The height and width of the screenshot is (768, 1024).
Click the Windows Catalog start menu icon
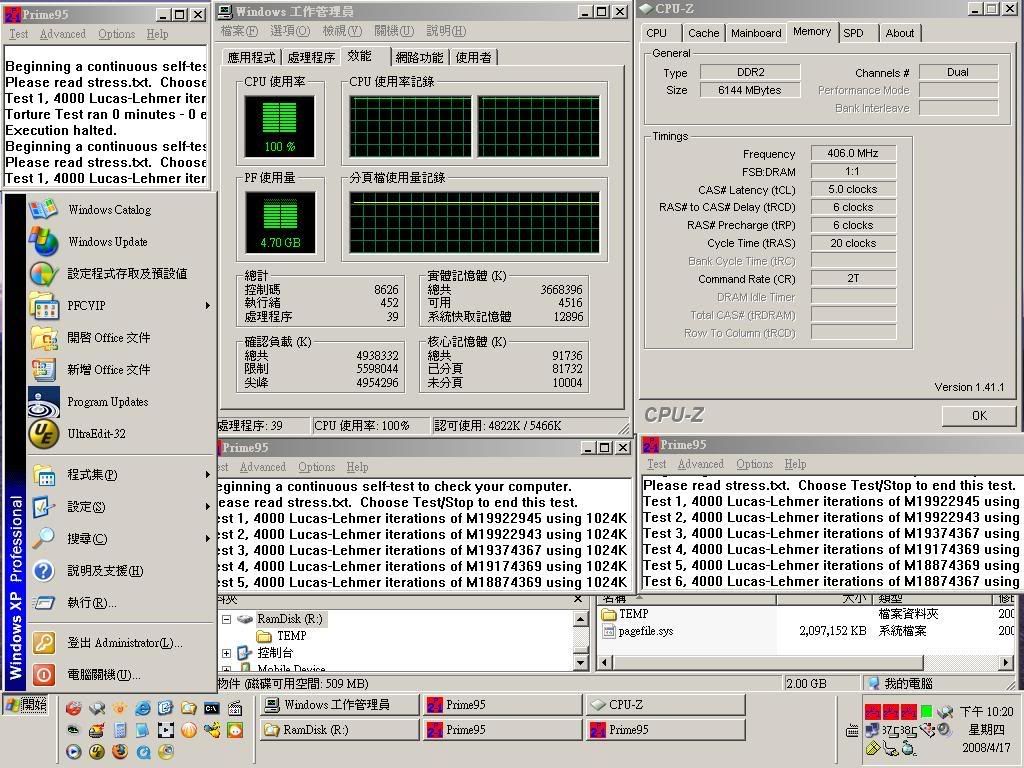point(43,210)
